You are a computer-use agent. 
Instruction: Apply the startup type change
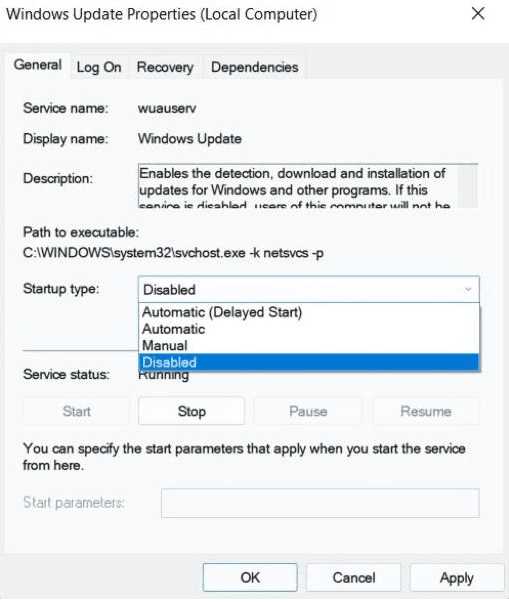point(456,577)
